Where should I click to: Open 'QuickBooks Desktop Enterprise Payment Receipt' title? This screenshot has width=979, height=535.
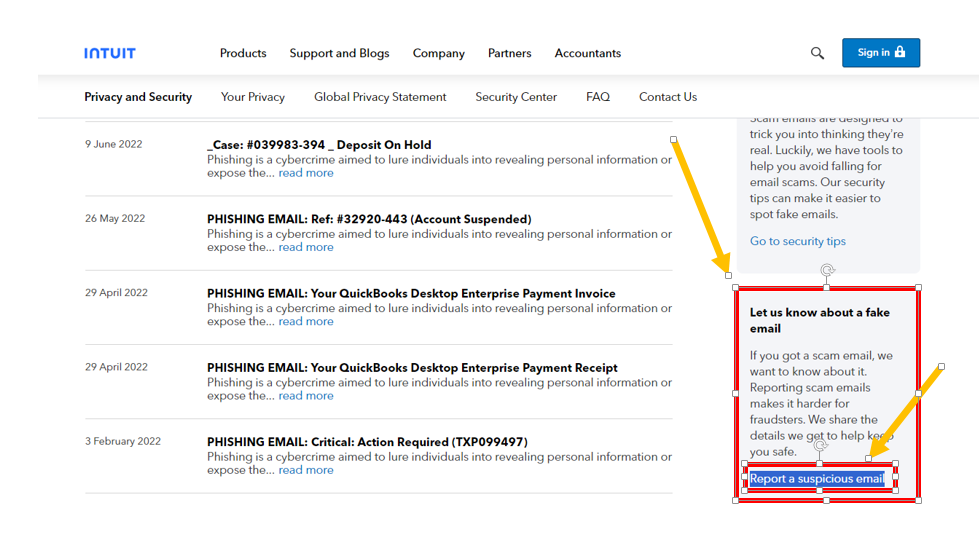pyautogui.click(x=412, y=368)
